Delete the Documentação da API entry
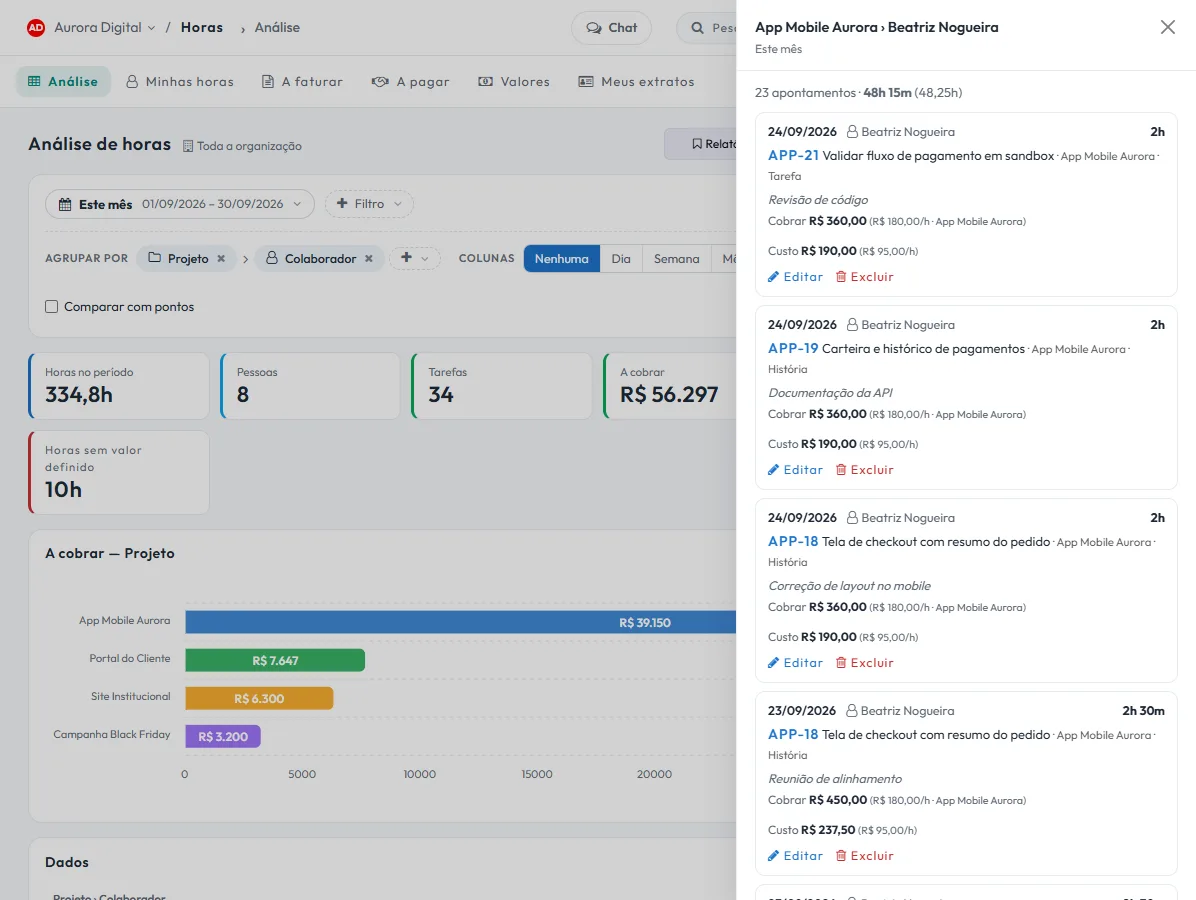Image resolution: width=1196 pixels, height=900 pixels. (x=864, y=470)
